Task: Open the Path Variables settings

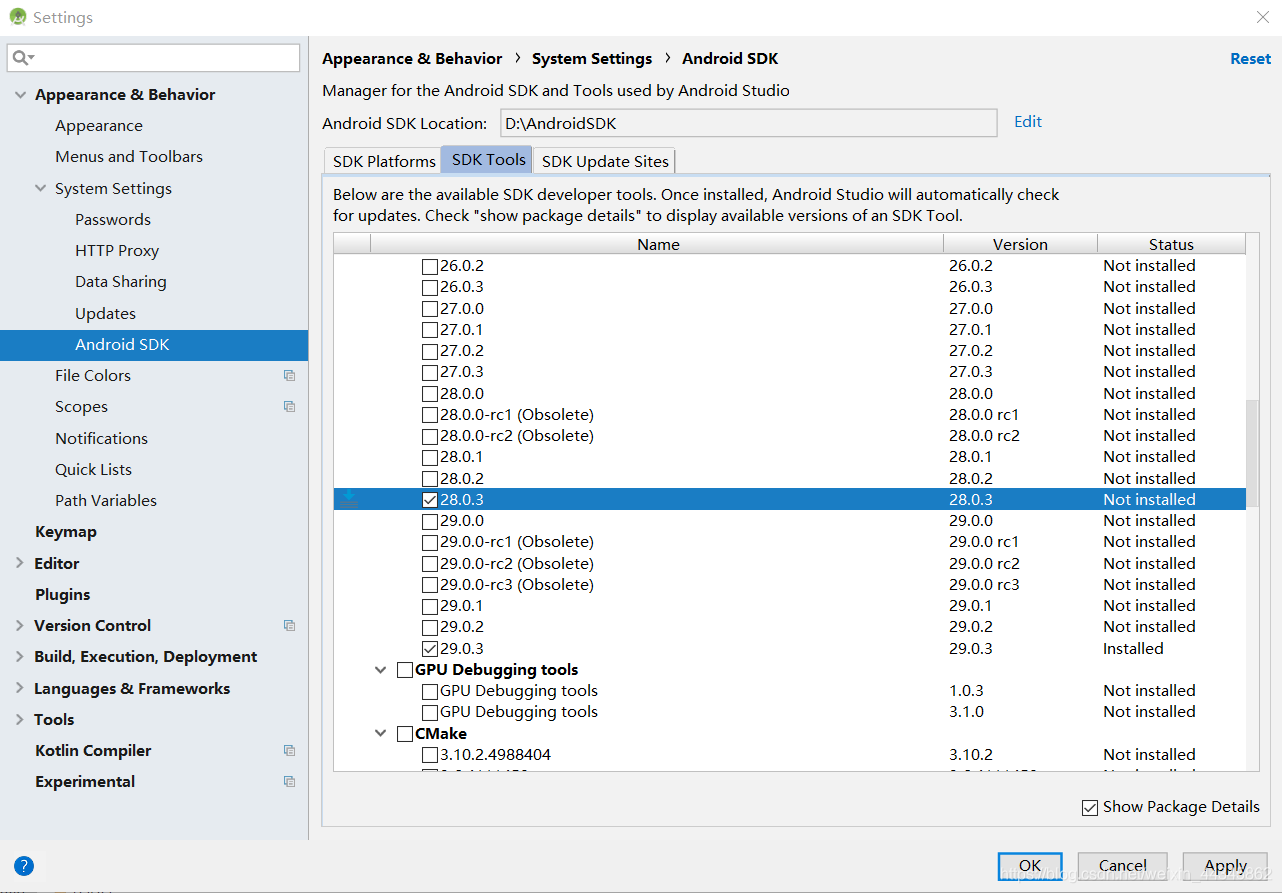Action: (x=106, y=501)
